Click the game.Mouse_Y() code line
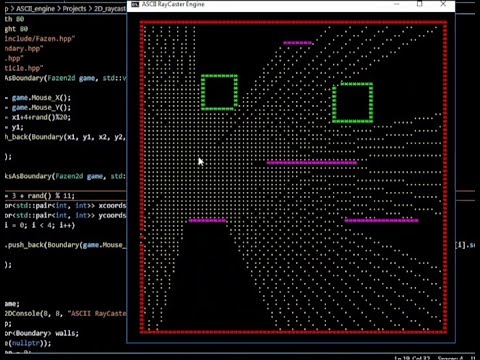Image resolution: width=480 pixels, height=360 pixels. (x=38, y=107)
